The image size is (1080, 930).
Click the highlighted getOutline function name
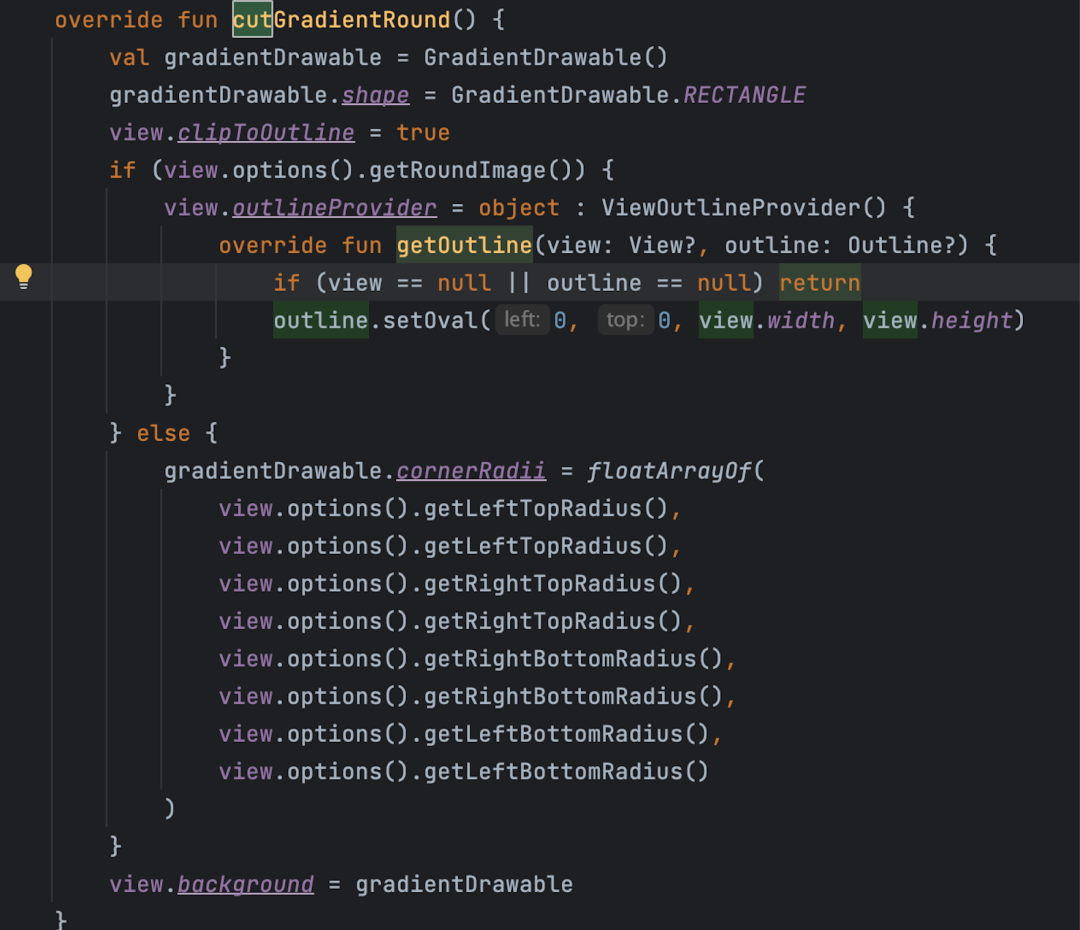464,245
